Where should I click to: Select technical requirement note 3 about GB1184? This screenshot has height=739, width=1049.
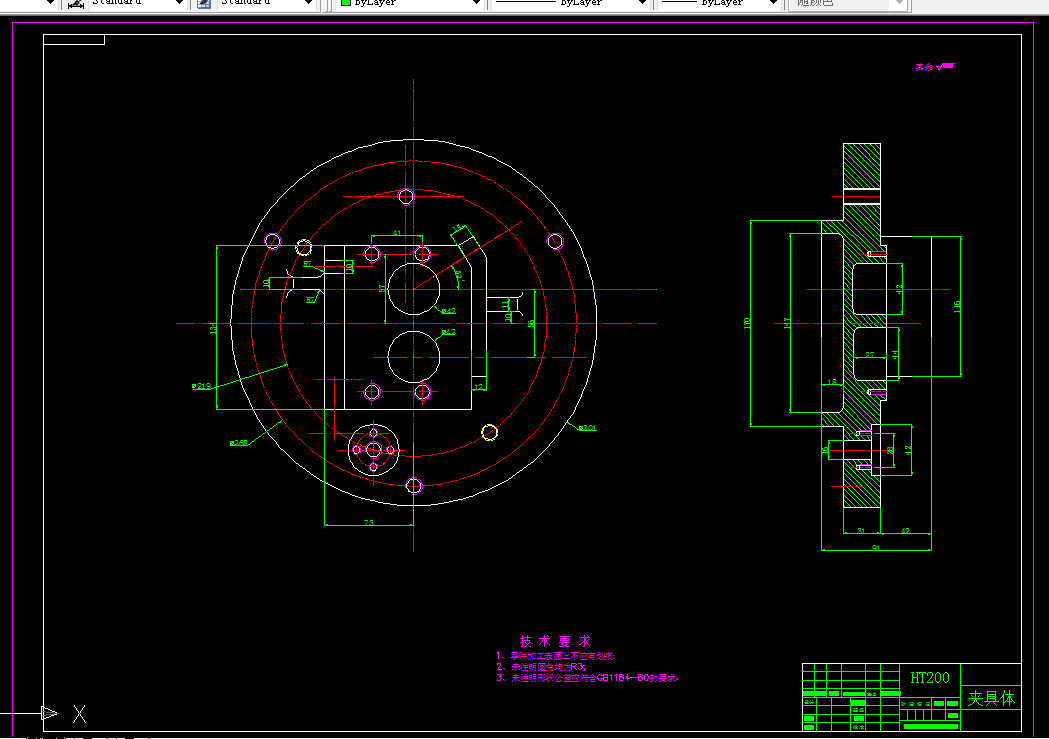click(587, 677)
